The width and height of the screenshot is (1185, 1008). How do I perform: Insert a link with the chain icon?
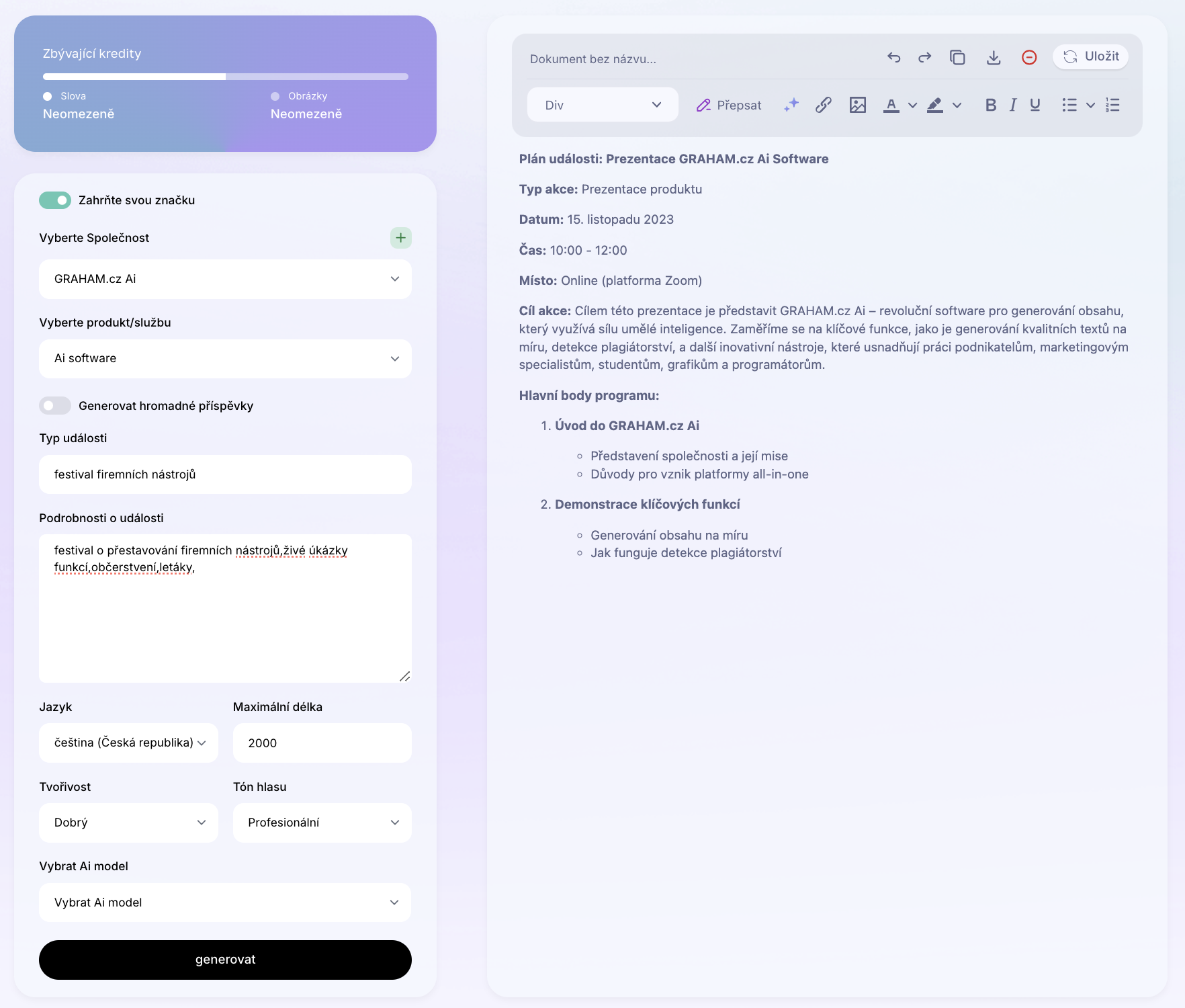[824, 105]
